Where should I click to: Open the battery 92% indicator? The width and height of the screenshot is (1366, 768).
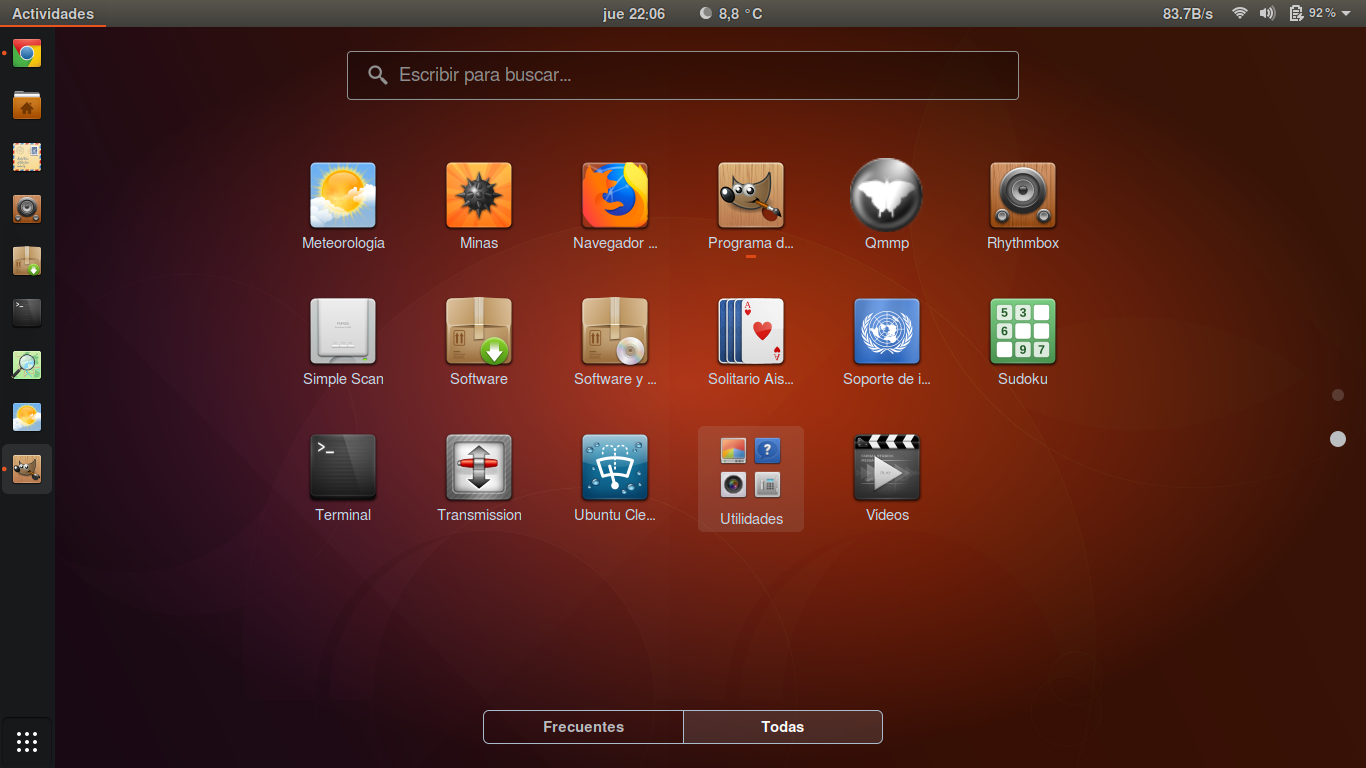tap(1312, 14)
